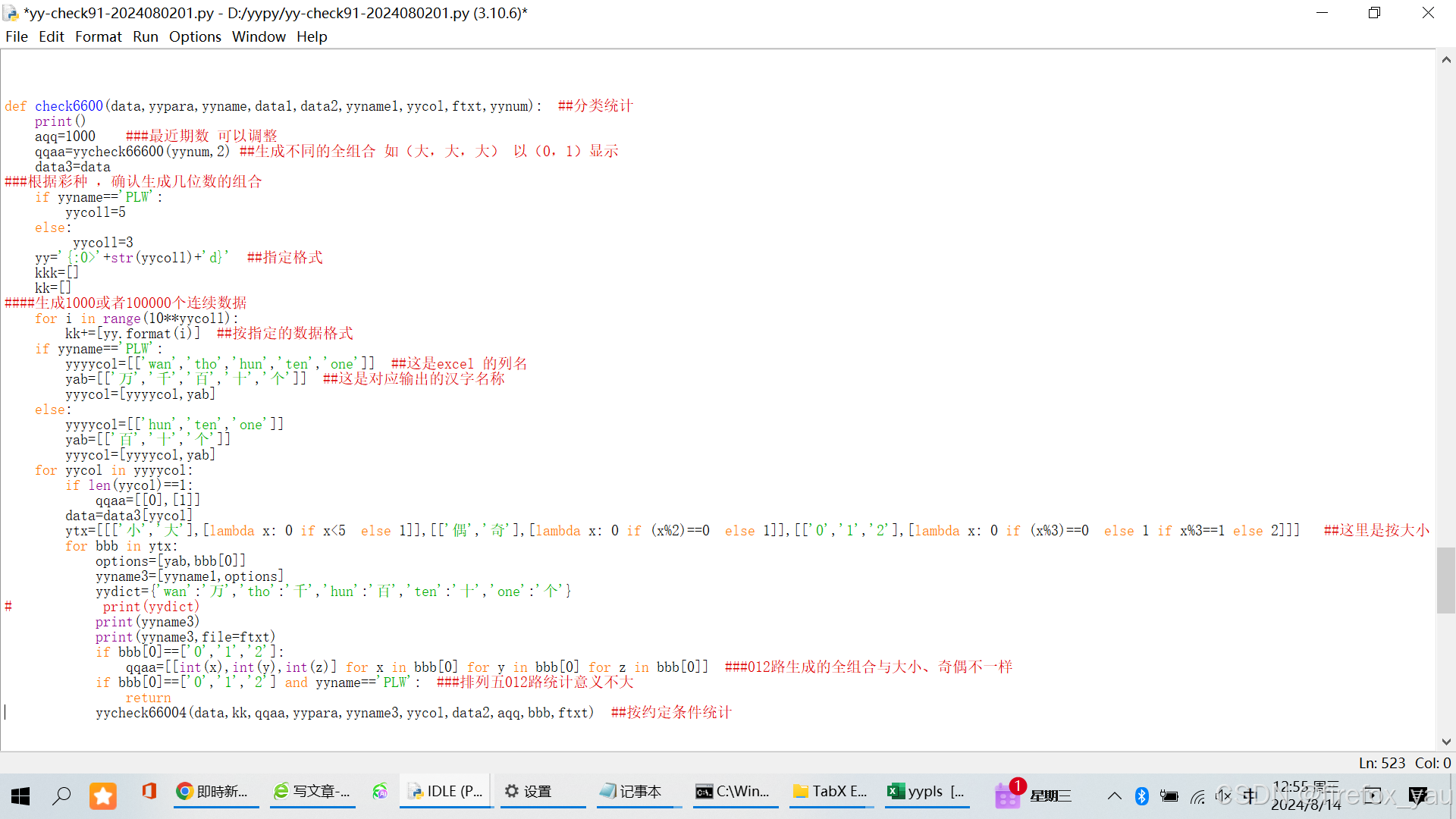Click the Windows Start button
The height and width of the screenshot is (819, 1456).
tap(20, 795)
